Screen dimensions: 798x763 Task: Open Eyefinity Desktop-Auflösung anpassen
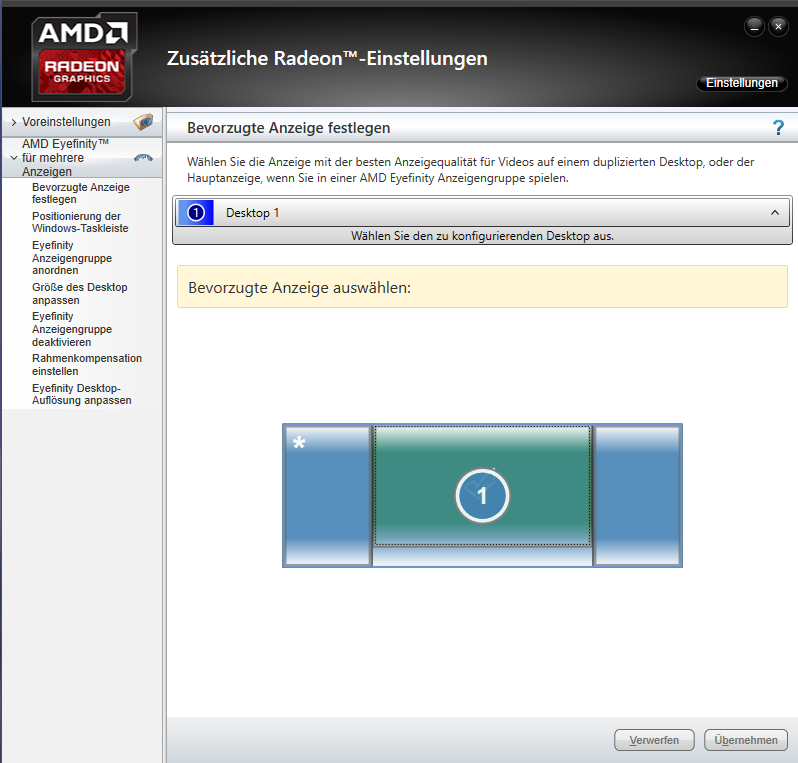[81, 394]
